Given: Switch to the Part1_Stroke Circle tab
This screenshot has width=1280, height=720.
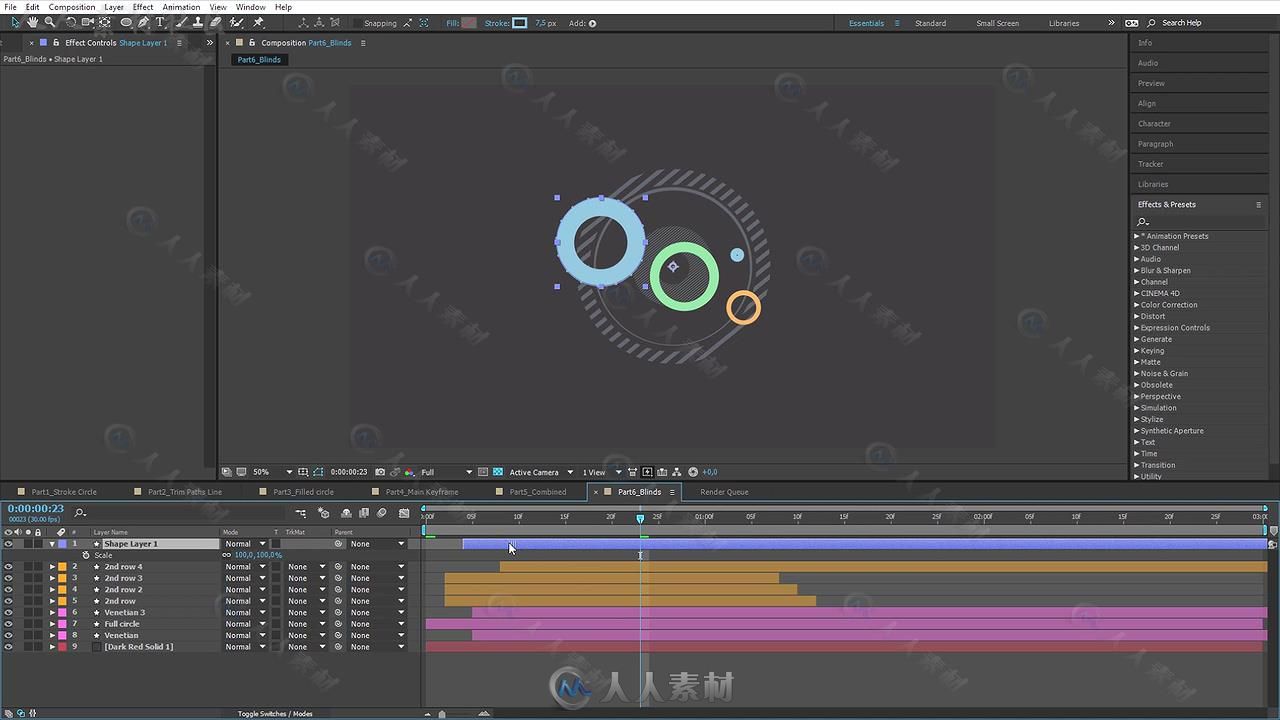Looking at the screenshot, I should 64,492.
